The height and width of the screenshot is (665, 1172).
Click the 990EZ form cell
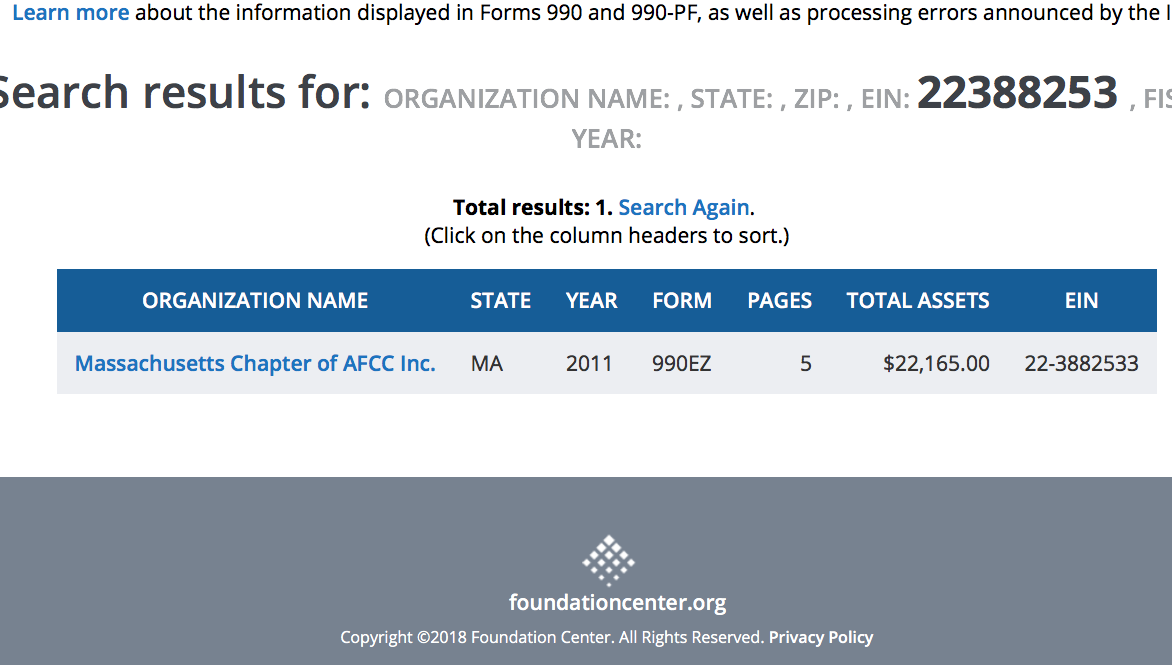[682, 364]
